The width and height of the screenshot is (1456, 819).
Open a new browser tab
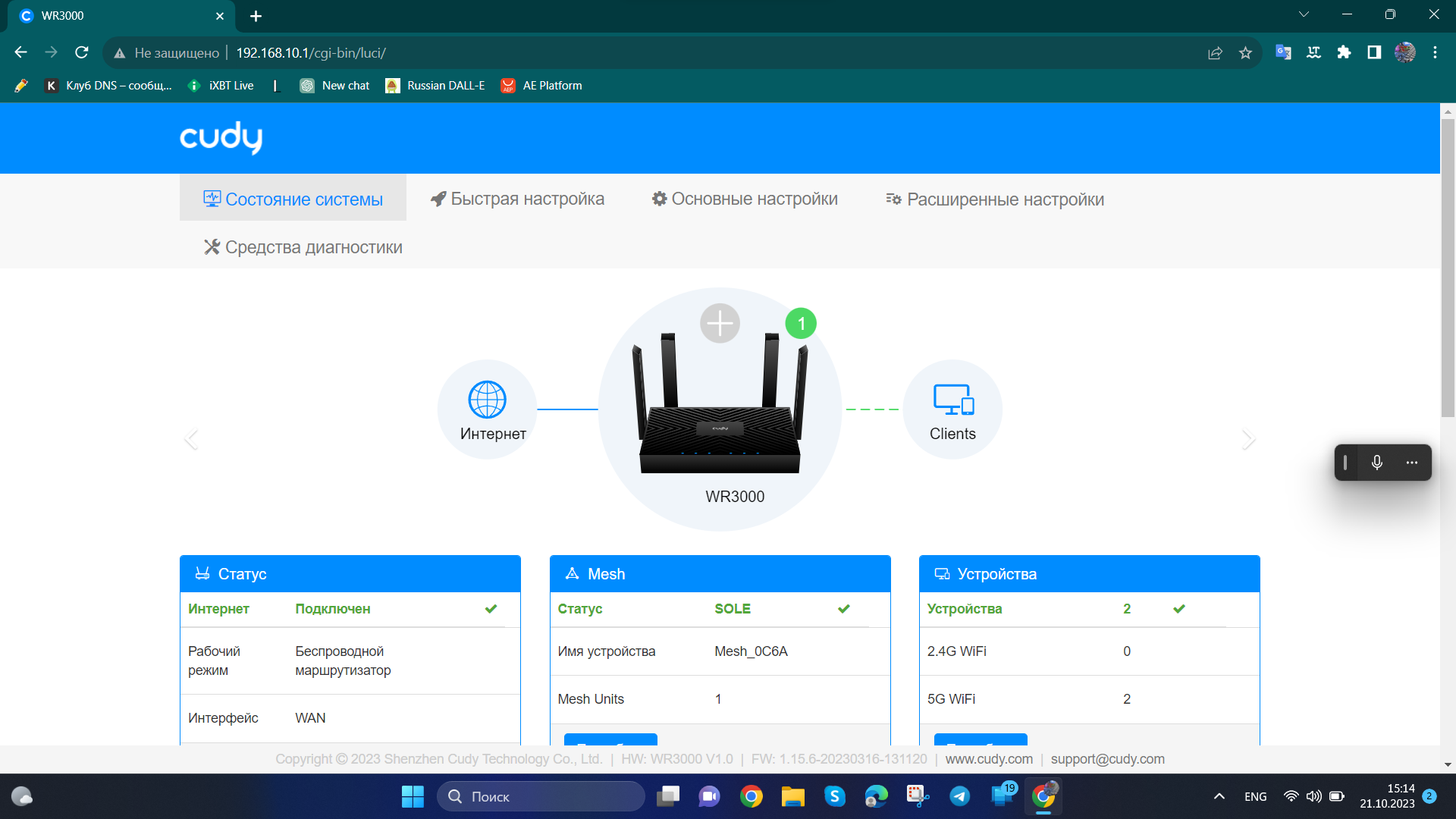coord(256,16)
